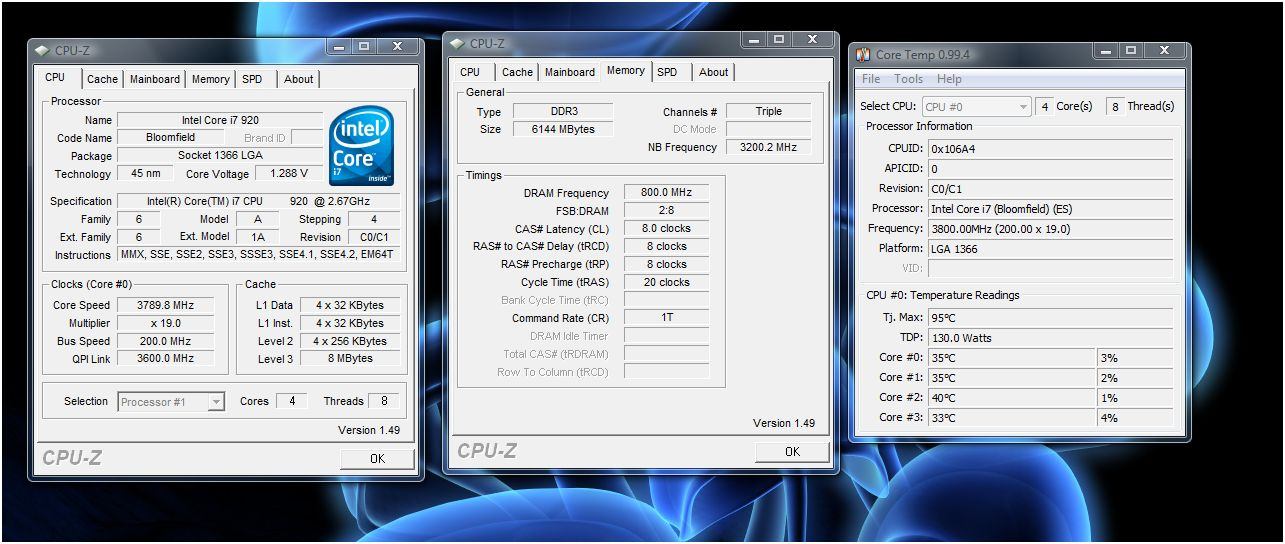The width and height of the screenshot is (1285, 544).
Task: Select CPU tab in left CPU-Z window
Action: [55, 77]
